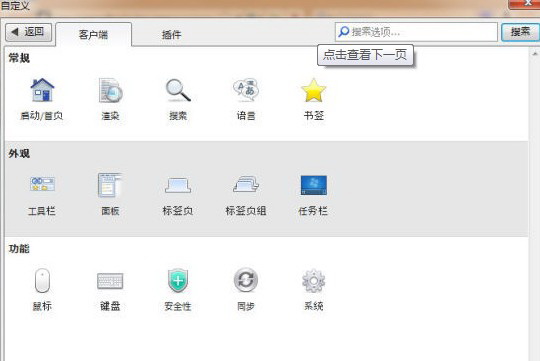Screen dimensions: 540x361
Task: Close the 自定义 window
Action: [525, 3]
